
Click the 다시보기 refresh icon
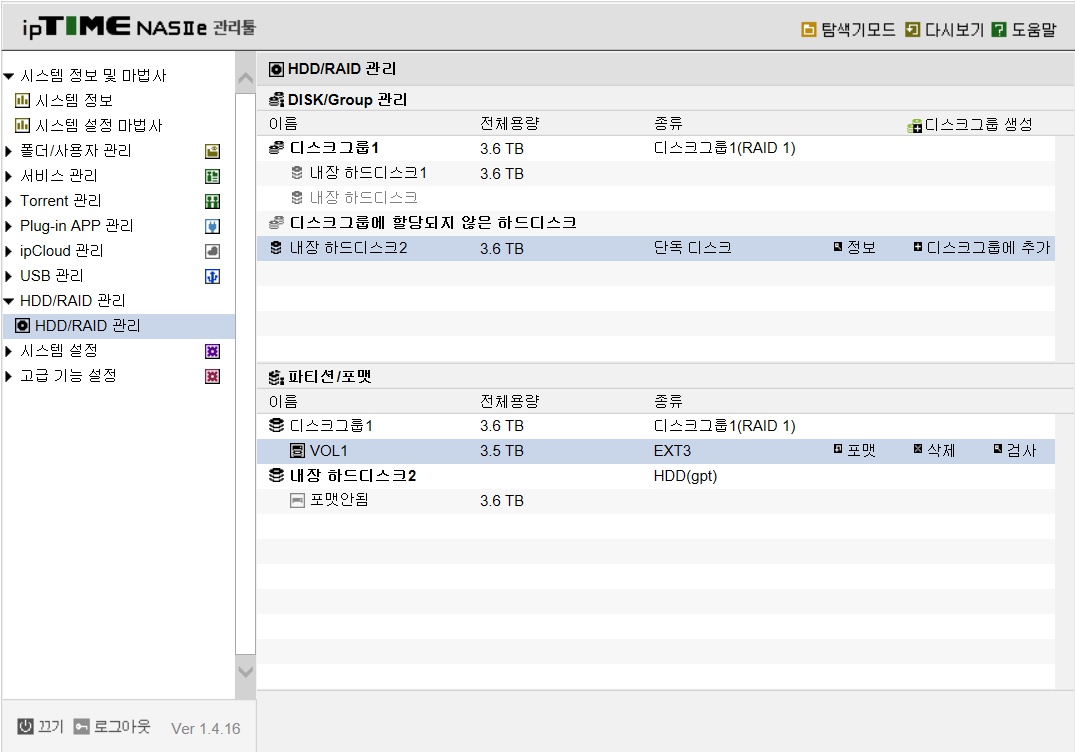[x=912, y=29]
